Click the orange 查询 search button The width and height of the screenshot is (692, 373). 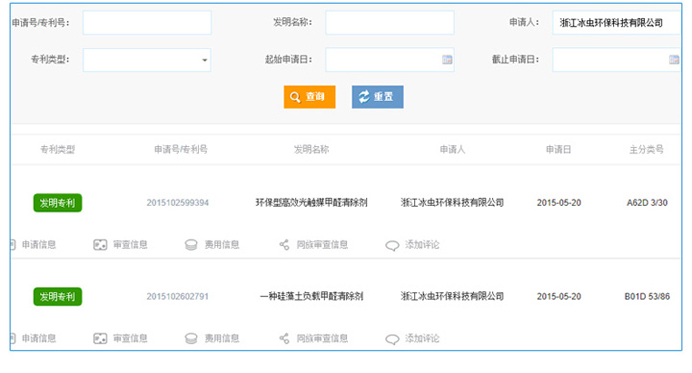(309, 97)
